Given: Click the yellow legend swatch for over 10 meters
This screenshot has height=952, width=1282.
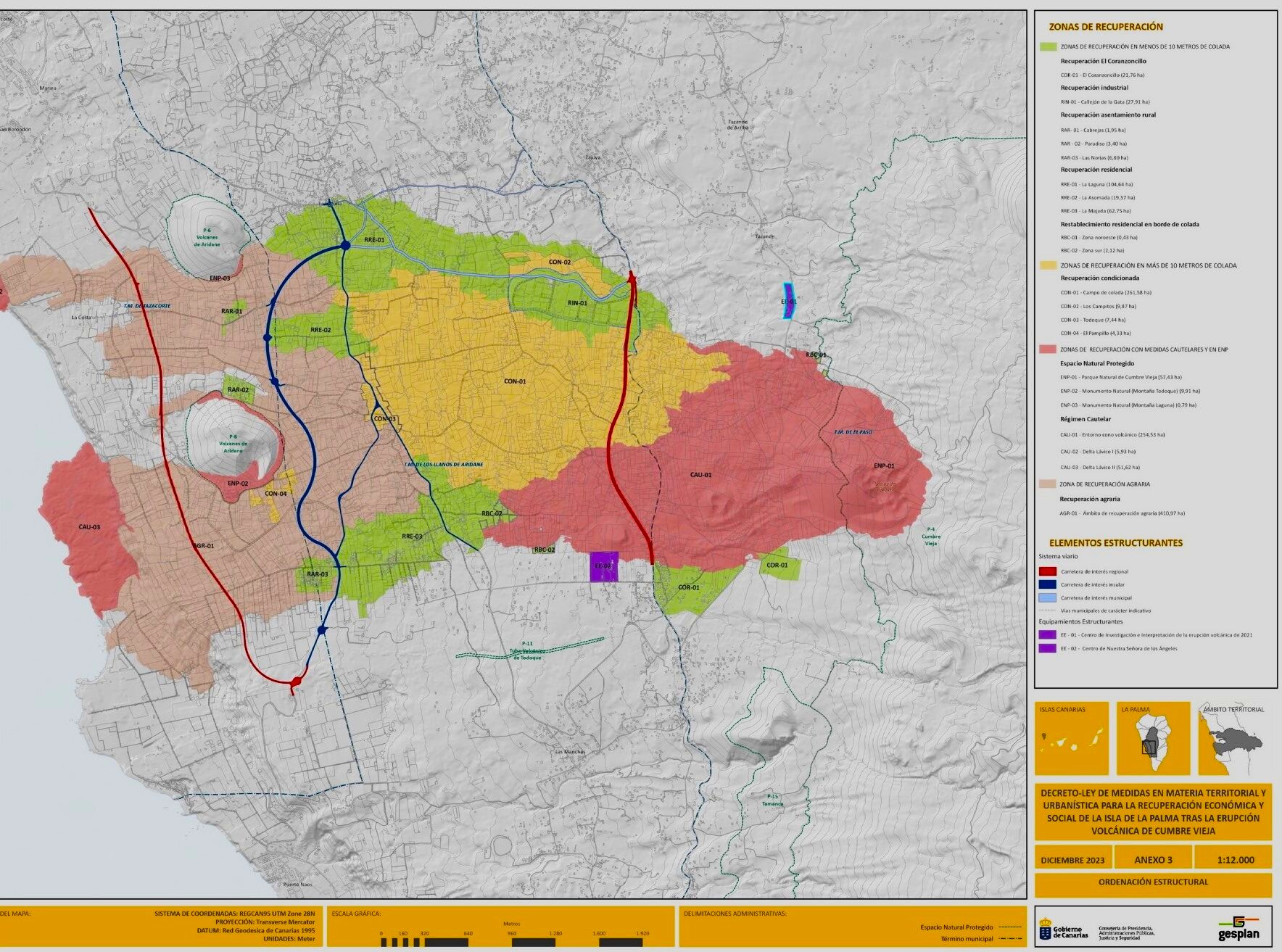Looking at the screenshot, I should [x=1048, y=265].
